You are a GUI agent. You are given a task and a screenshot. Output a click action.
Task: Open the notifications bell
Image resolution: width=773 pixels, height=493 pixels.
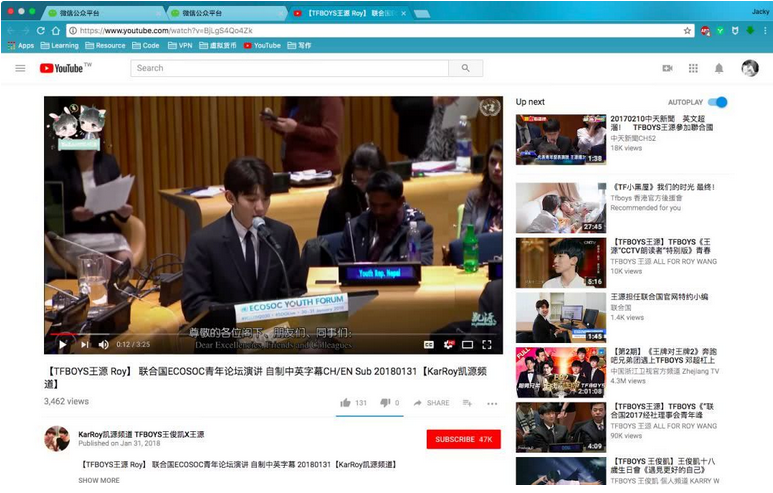tap(719, 68)
